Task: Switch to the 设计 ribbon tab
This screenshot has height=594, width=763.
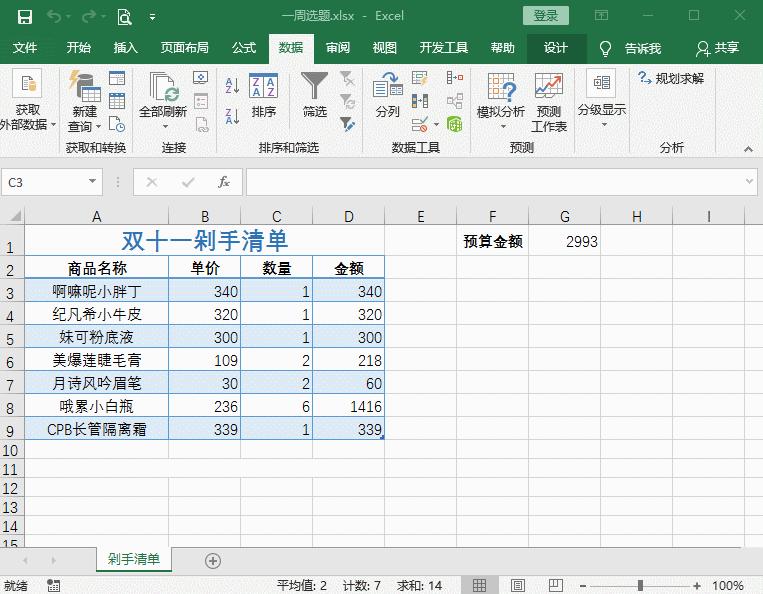Action: [556, 48]
